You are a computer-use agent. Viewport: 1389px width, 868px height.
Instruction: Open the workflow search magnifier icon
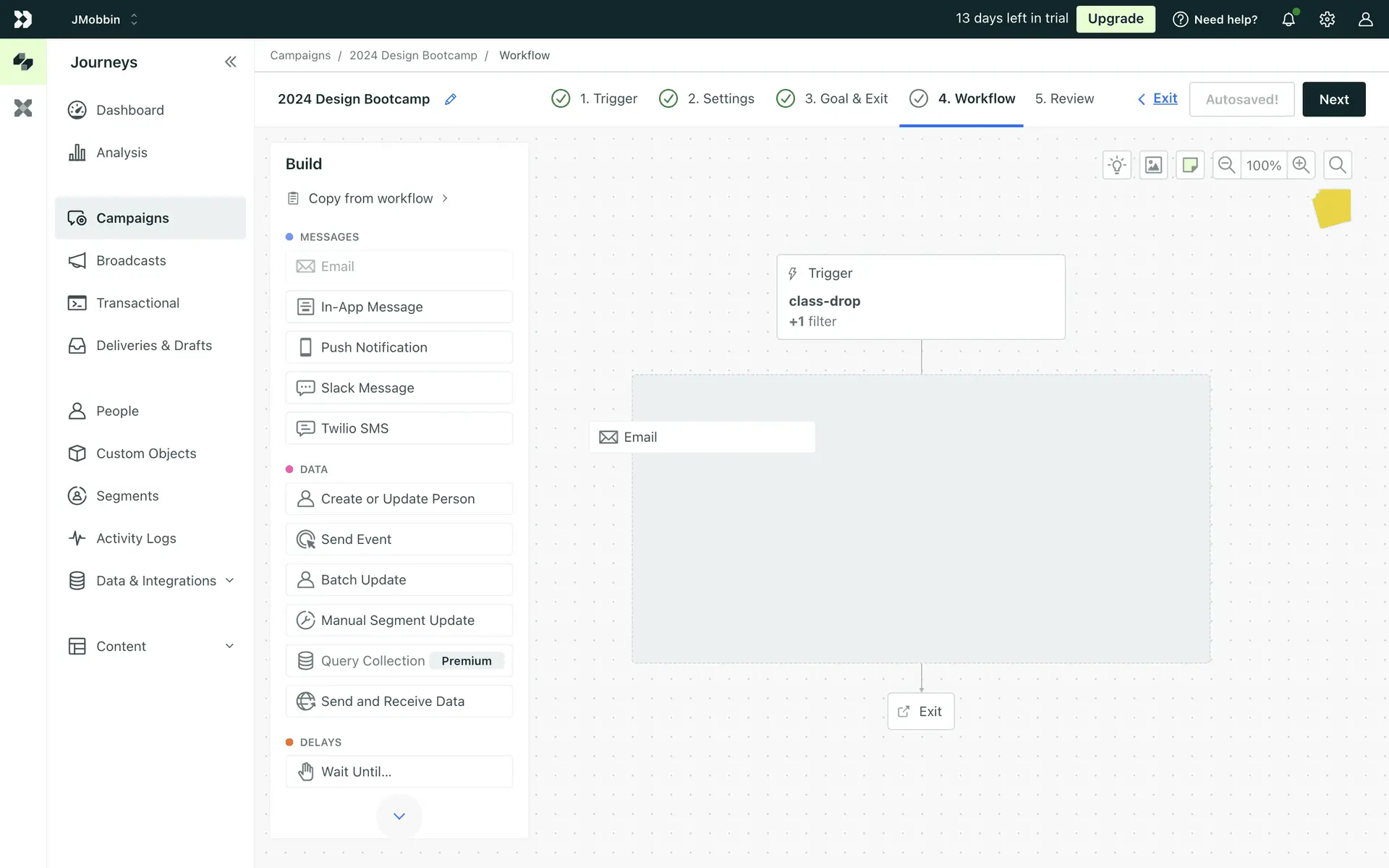coord(1337,165)
